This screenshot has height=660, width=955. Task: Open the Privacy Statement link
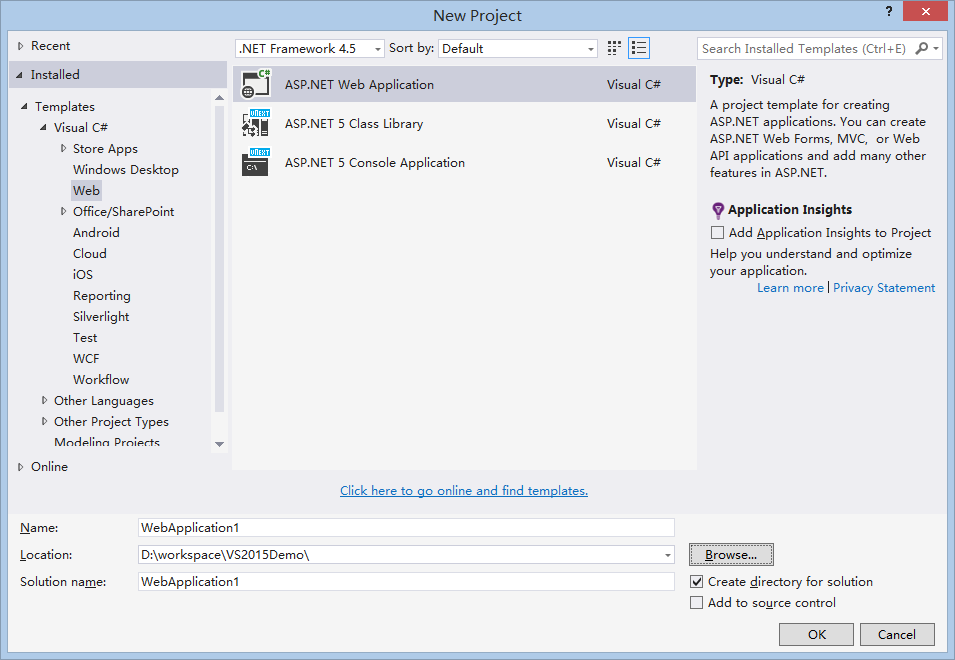884,288
